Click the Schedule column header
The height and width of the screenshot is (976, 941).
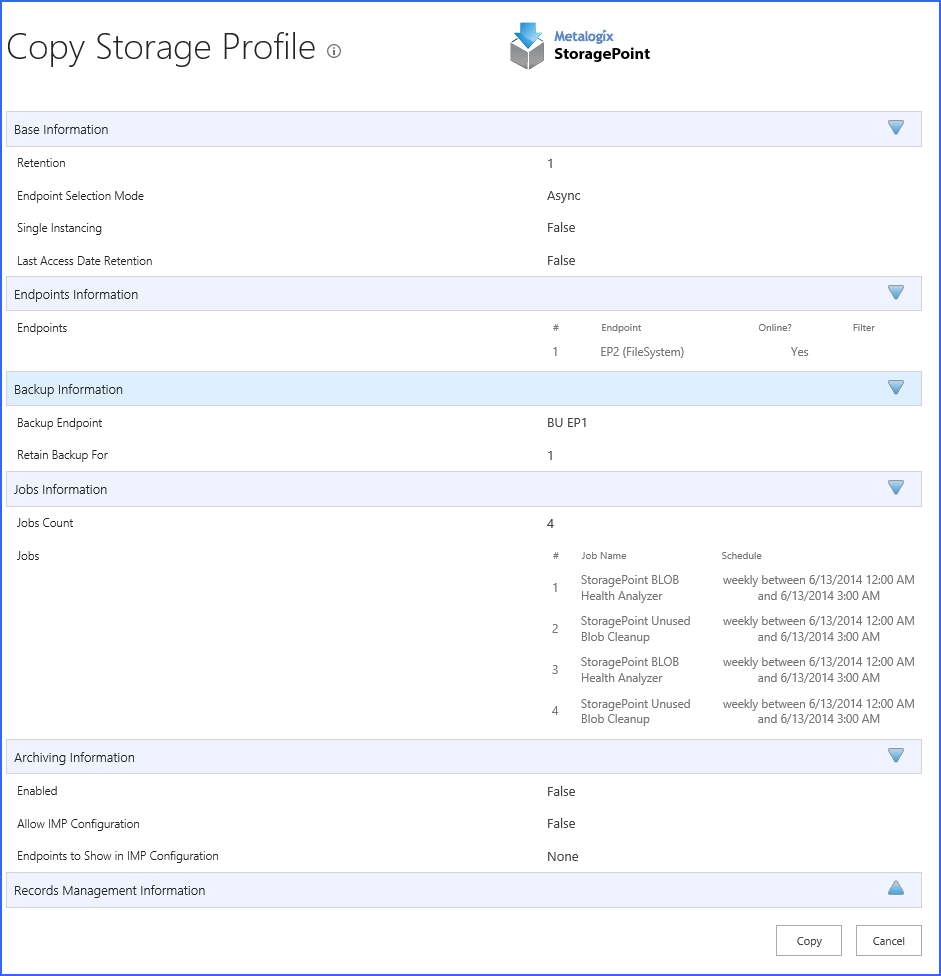tap(741, 556)
